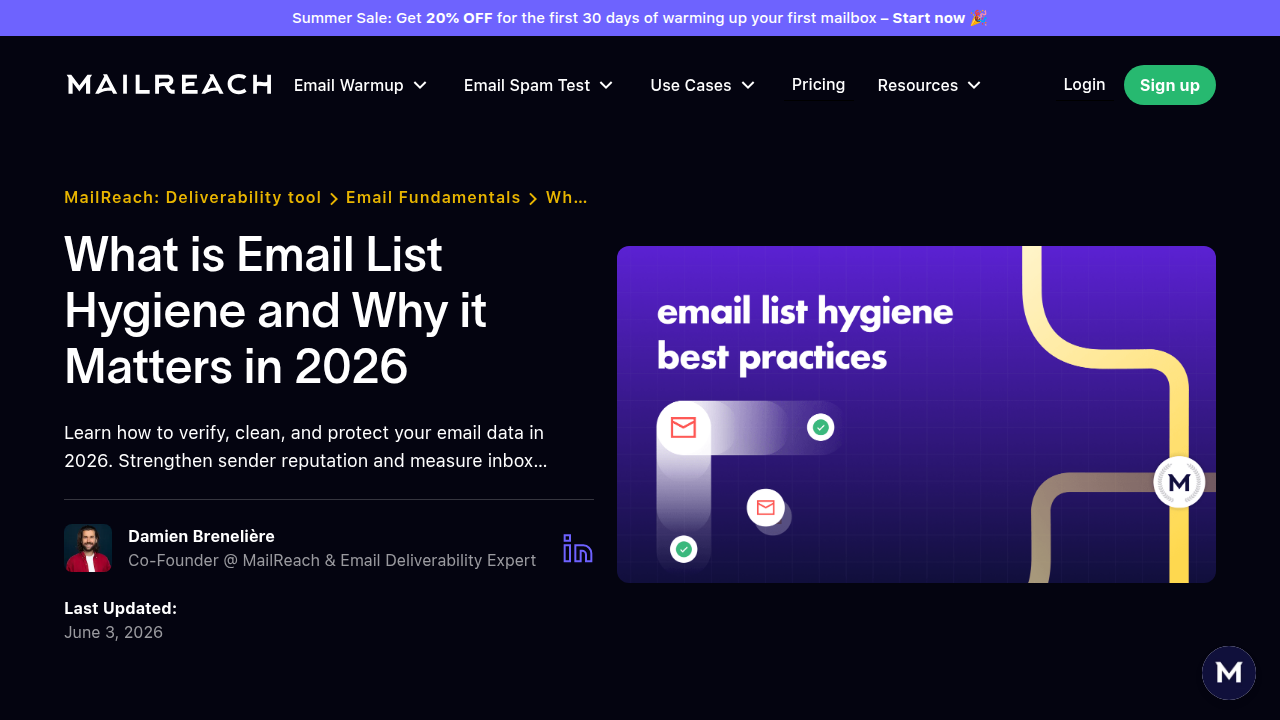Viewport: 1280px width, 720px height.
Task: Open the Email Spam Test menu label
Action: [x=527, y=85]
